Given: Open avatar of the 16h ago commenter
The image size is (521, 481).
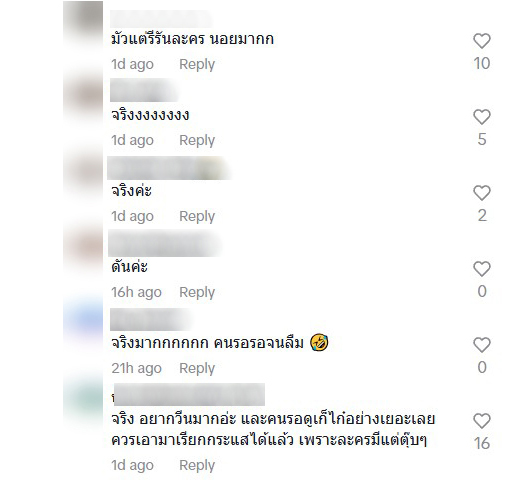Looking at the screenshot, I should [83, 248].
